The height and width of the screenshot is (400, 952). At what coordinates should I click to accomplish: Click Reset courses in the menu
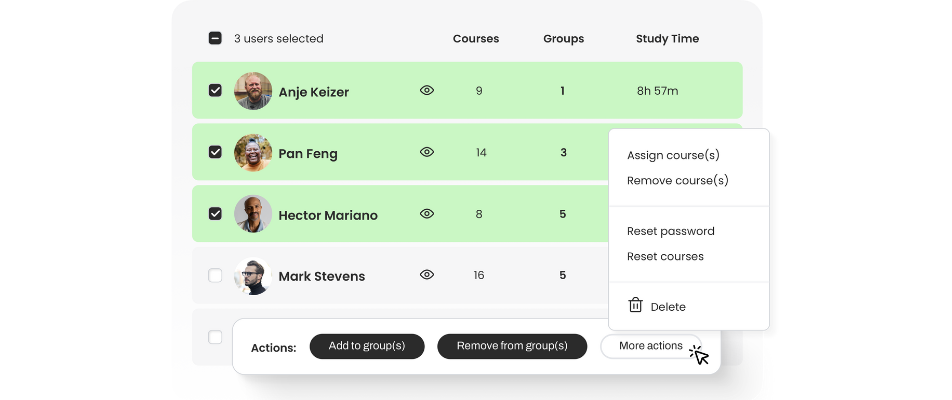[665, 256]
